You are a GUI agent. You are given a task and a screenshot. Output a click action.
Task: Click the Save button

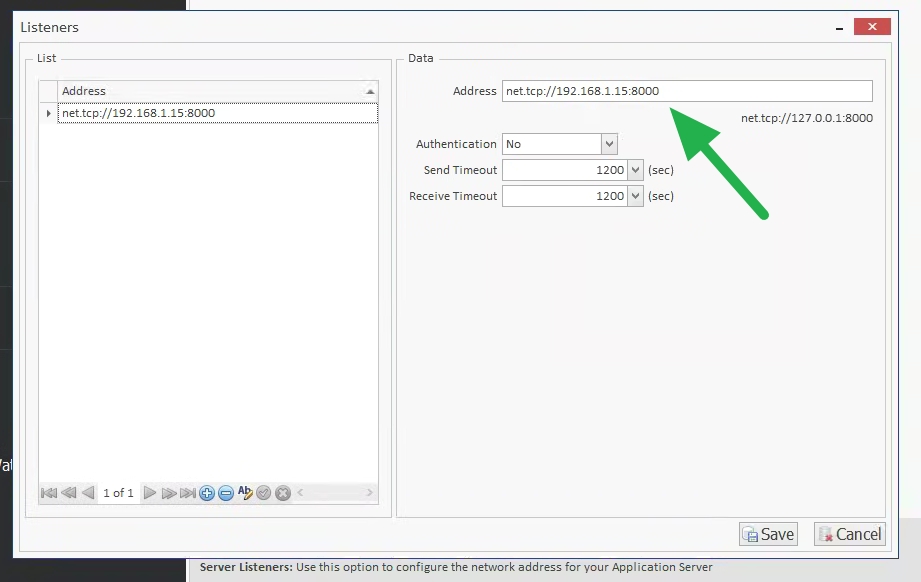[768, 534]
